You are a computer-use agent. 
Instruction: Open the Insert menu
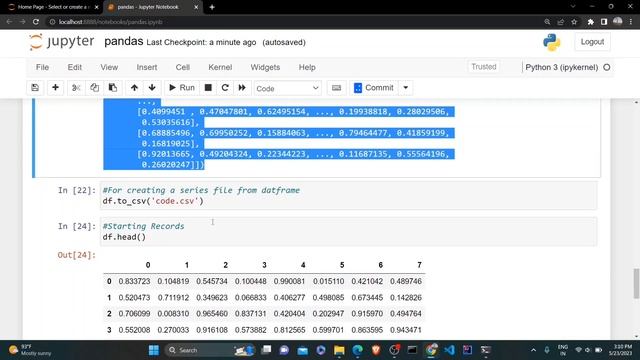147,67
